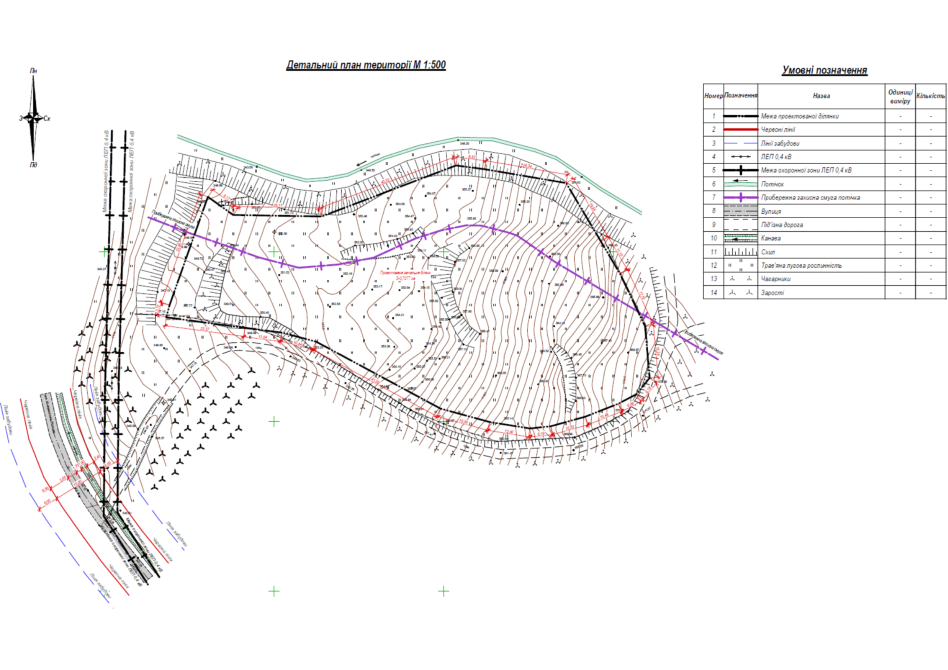Image resolution: width=948 pixels, height=670 pixels.
Task: Click the Кількість column header
Action: coord(930,97)
